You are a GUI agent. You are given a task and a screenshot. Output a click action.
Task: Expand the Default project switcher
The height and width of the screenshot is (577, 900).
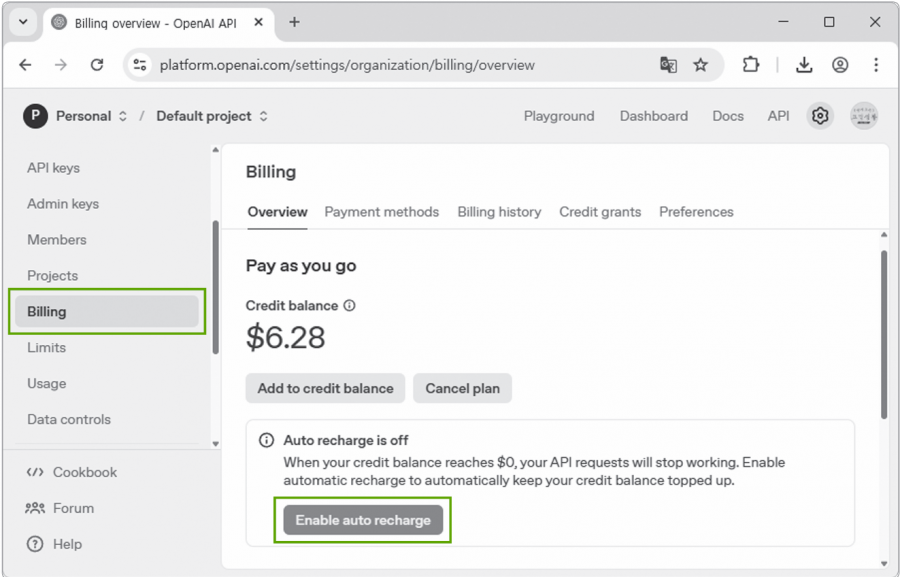pos(263,116)
